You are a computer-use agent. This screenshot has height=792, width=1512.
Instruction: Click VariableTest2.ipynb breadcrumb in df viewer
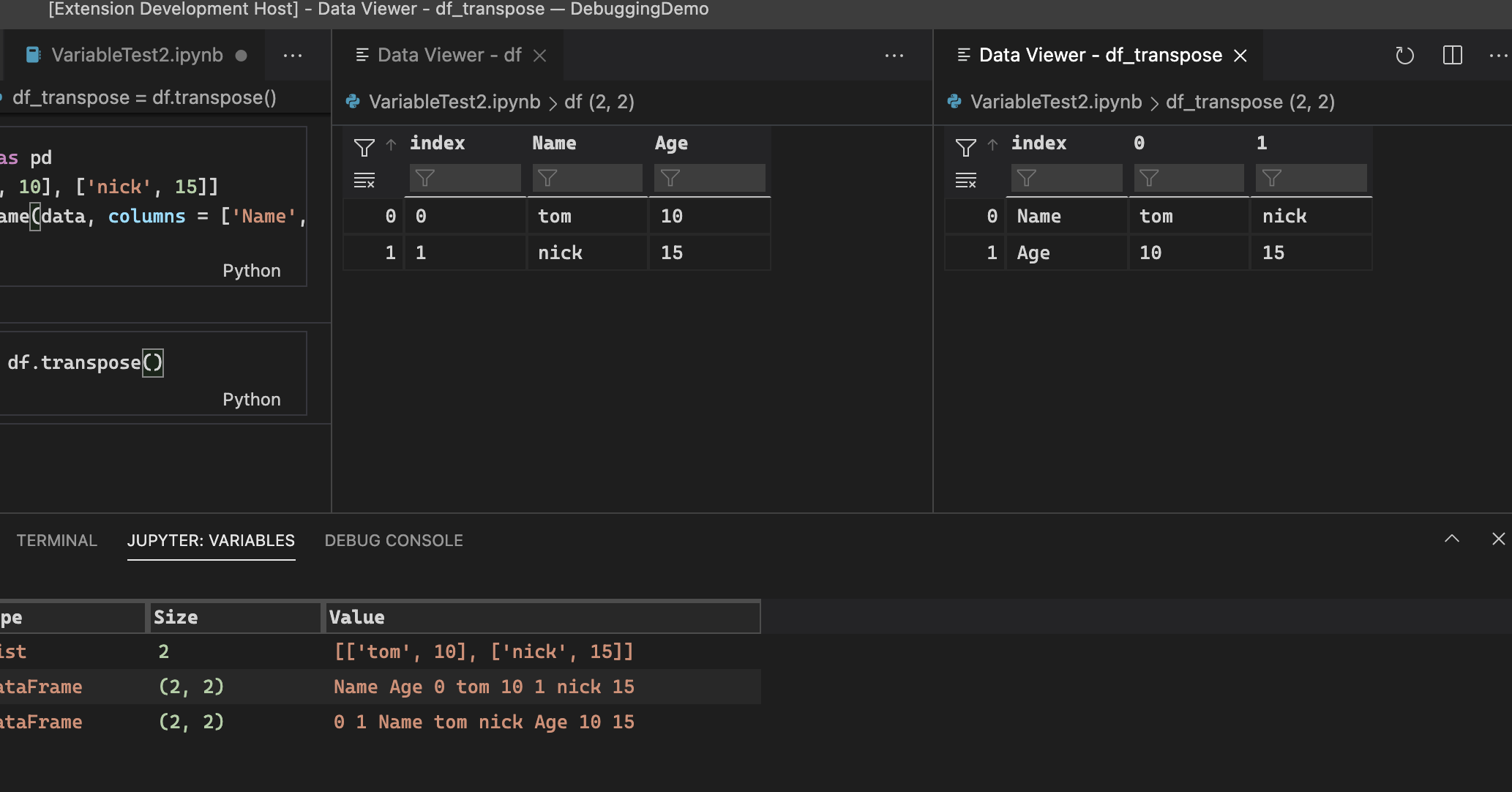(x=454, y=102)
